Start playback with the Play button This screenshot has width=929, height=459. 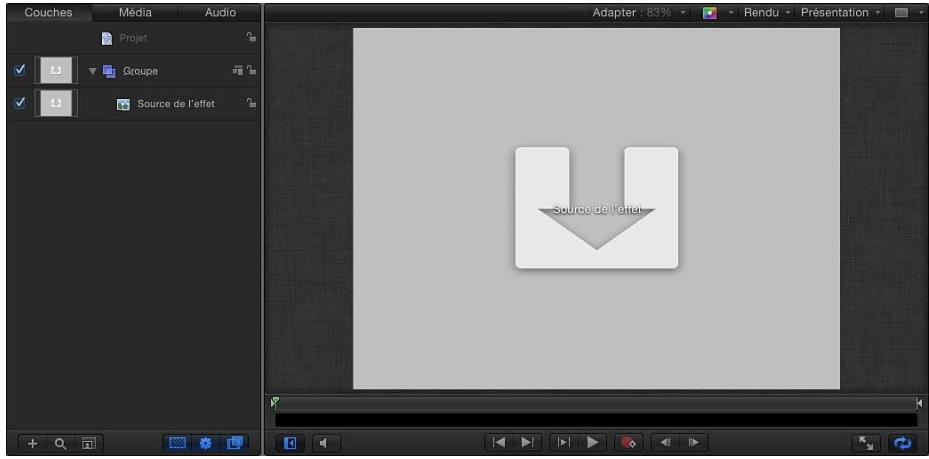coord(592,442)
